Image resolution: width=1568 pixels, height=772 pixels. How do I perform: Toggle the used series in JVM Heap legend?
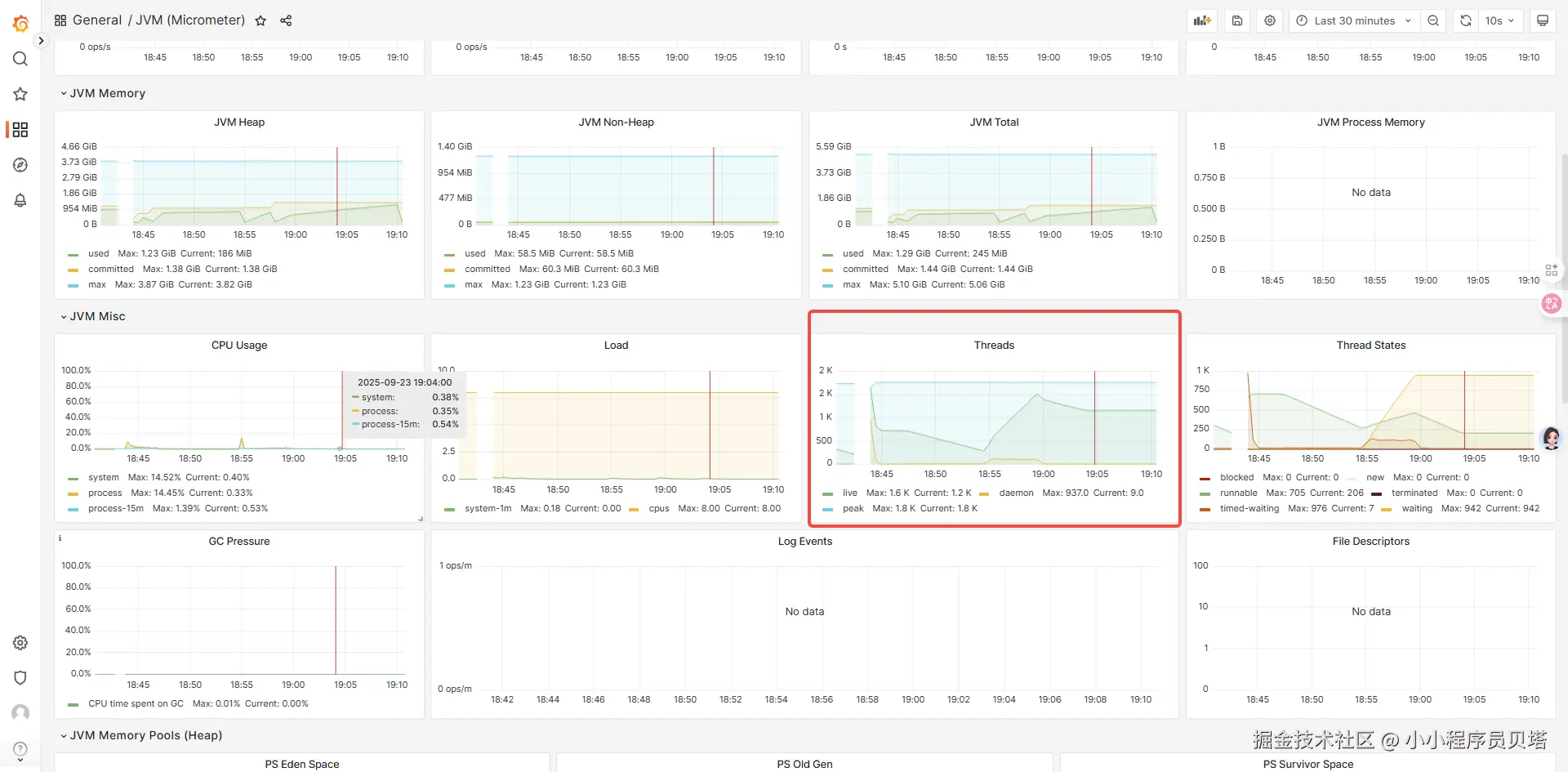click(x=98, y=254)
